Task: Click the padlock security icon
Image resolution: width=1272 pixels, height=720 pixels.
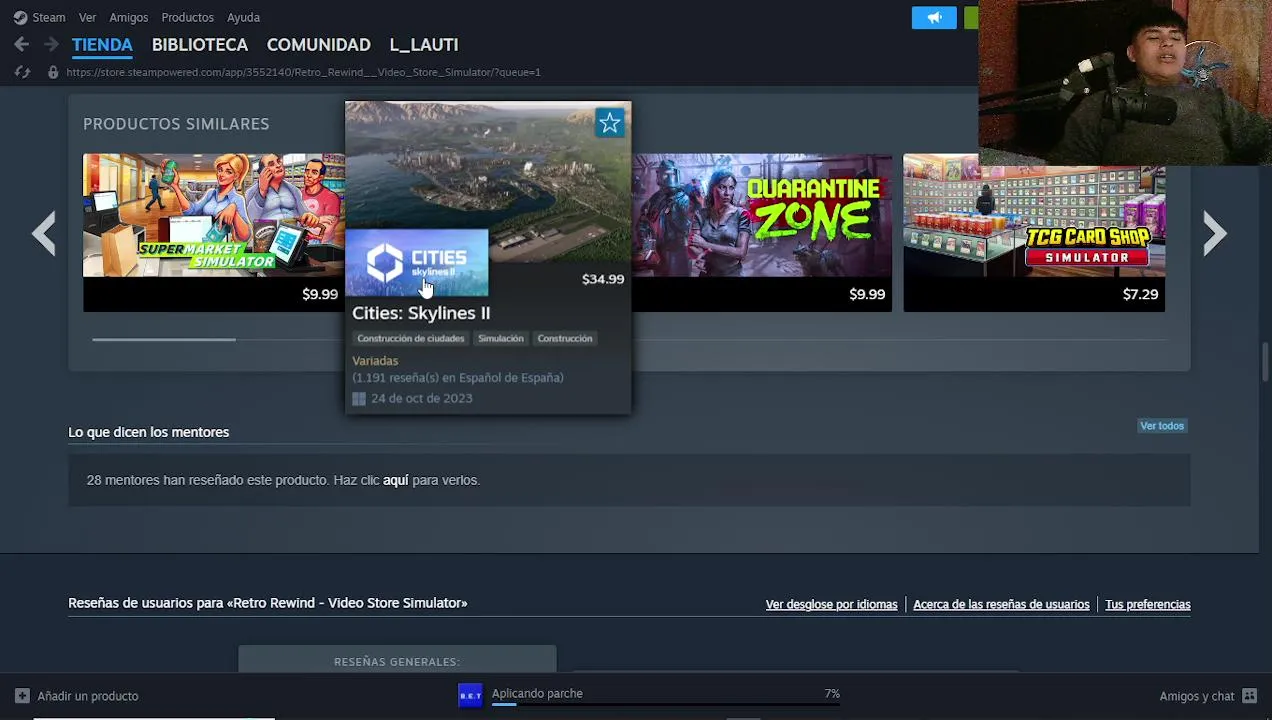Action: point(53,72)
